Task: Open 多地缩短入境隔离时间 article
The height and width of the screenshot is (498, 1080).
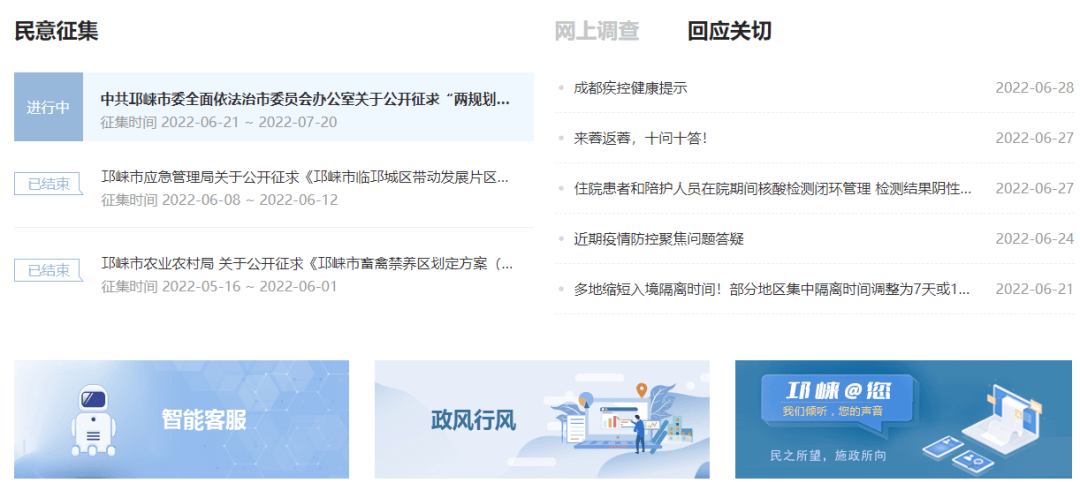Action: [x=771, y=289]
